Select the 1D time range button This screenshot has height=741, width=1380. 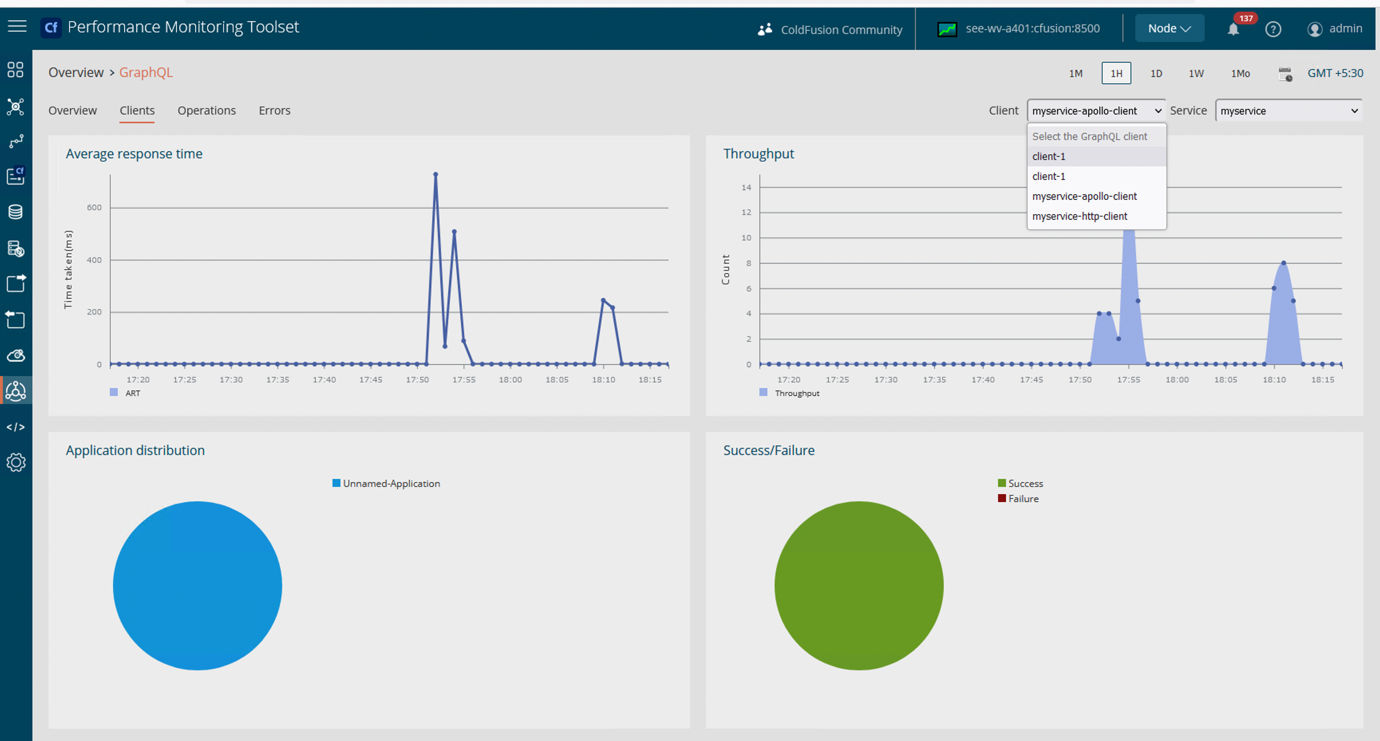1156,73
